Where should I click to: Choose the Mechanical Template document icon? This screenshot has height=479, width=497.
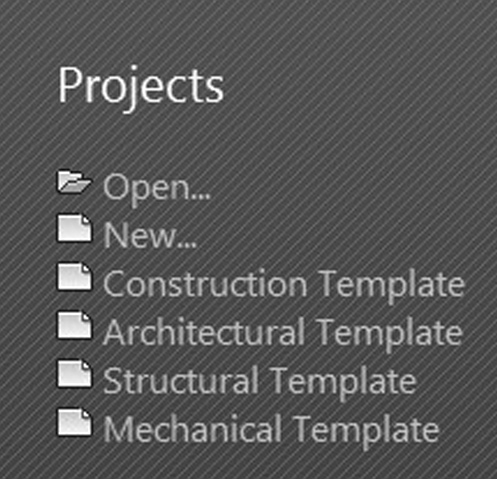74,422
